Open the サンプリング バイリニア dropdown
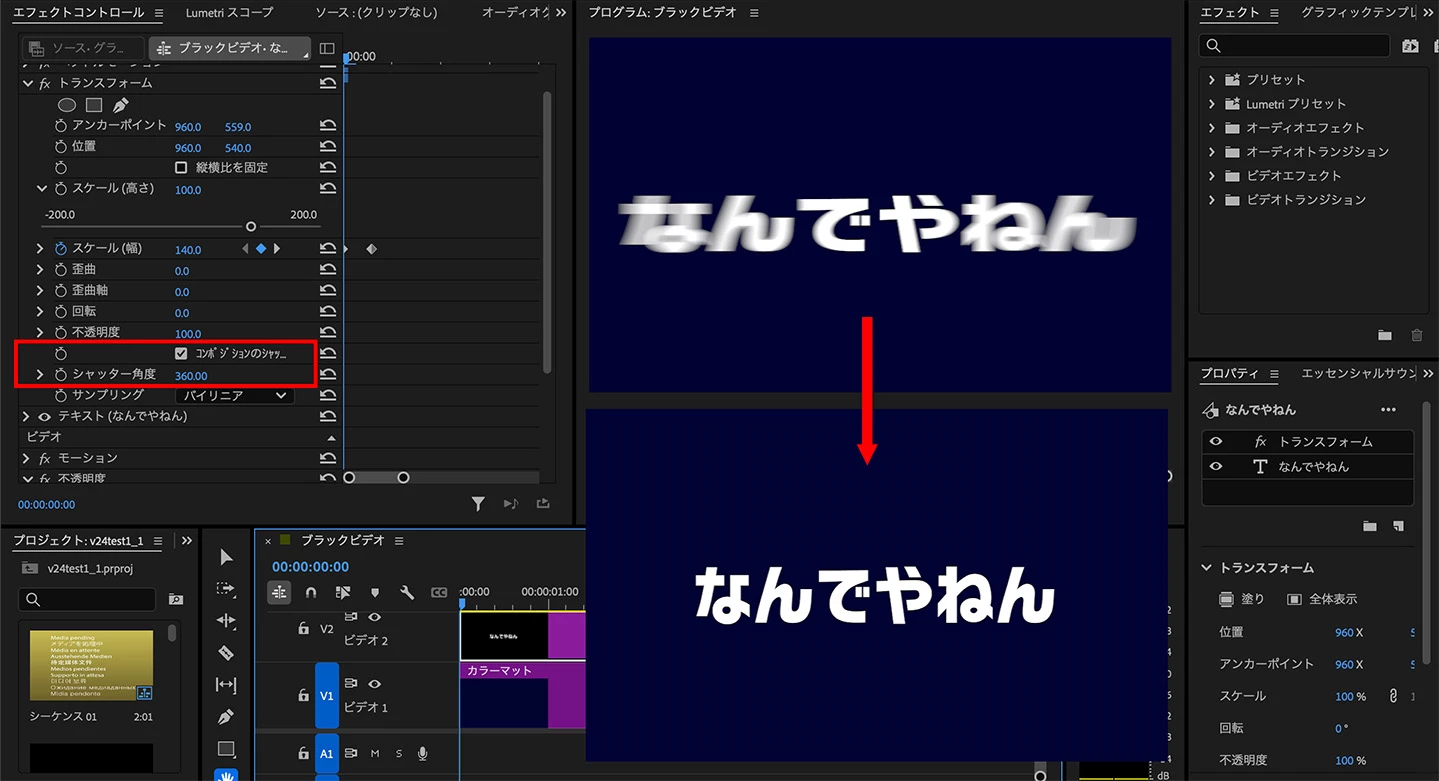Viewport: 1439px width, 781px height. [x=235, y=395]
